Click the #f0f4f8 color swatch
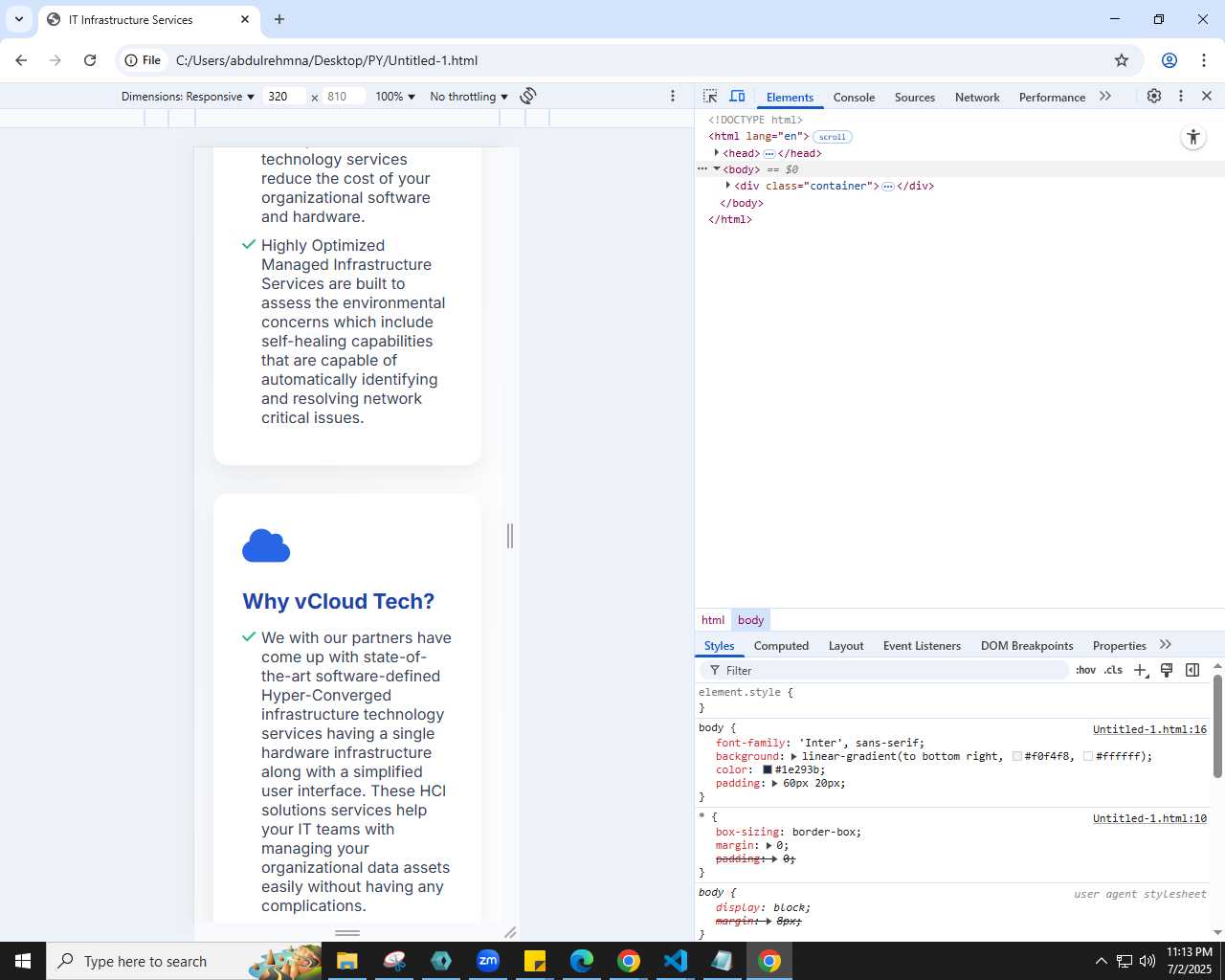The height and width of the screenshot is (980, 1225). coord(1016,756)
